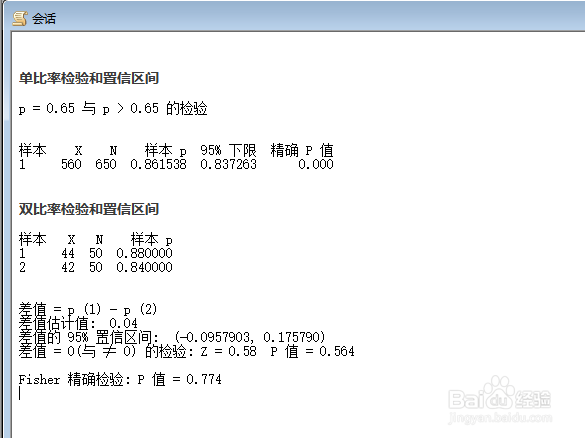Screen dimensions: 585x438
Task: Click the line p = 0.65 与 p > 0.65 的检验
Action: pyautogui.click(x=113, y=109)
